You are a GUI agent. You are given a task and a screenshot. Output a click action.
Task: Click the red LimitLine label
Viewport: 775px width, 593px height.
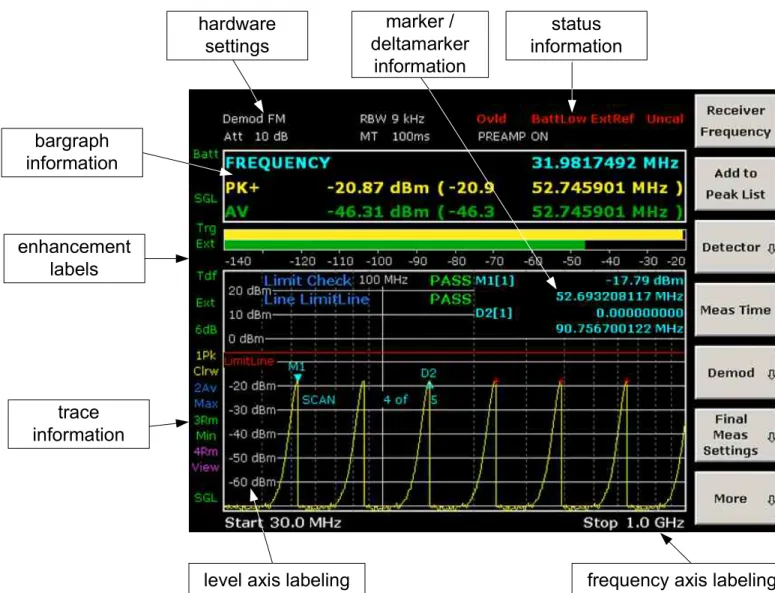pyautogui.click(x=249, y=361)
